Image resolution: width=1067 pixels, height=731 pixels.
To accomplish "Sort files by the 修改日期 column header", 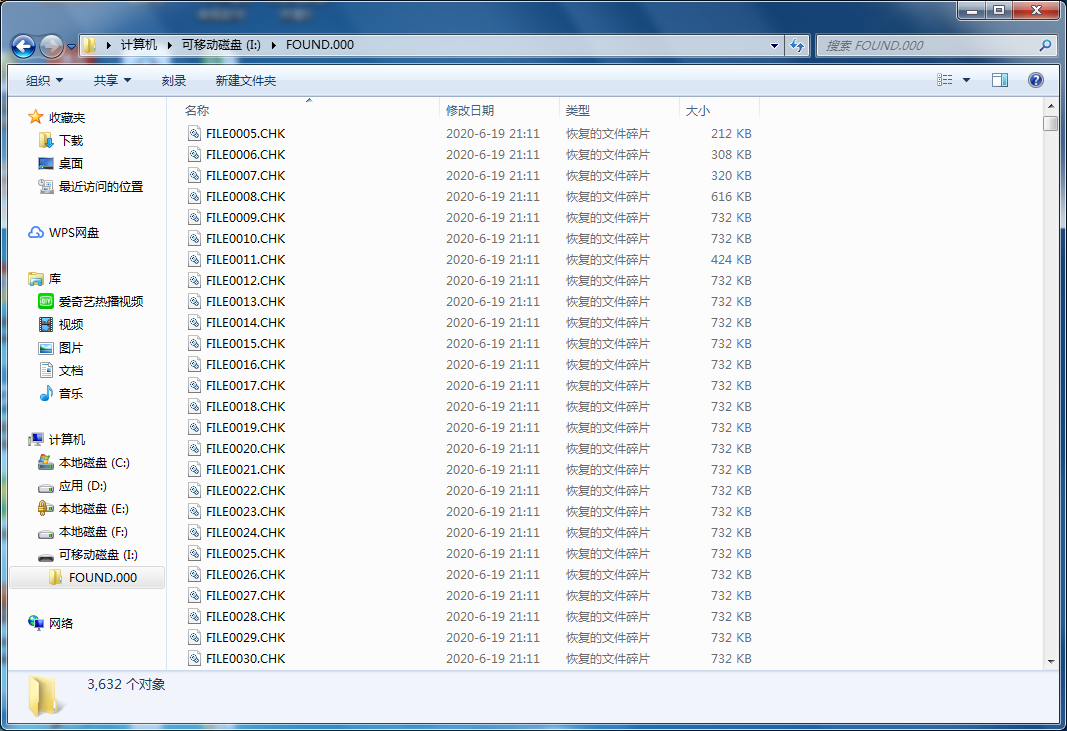I will [x=500, y=110].
